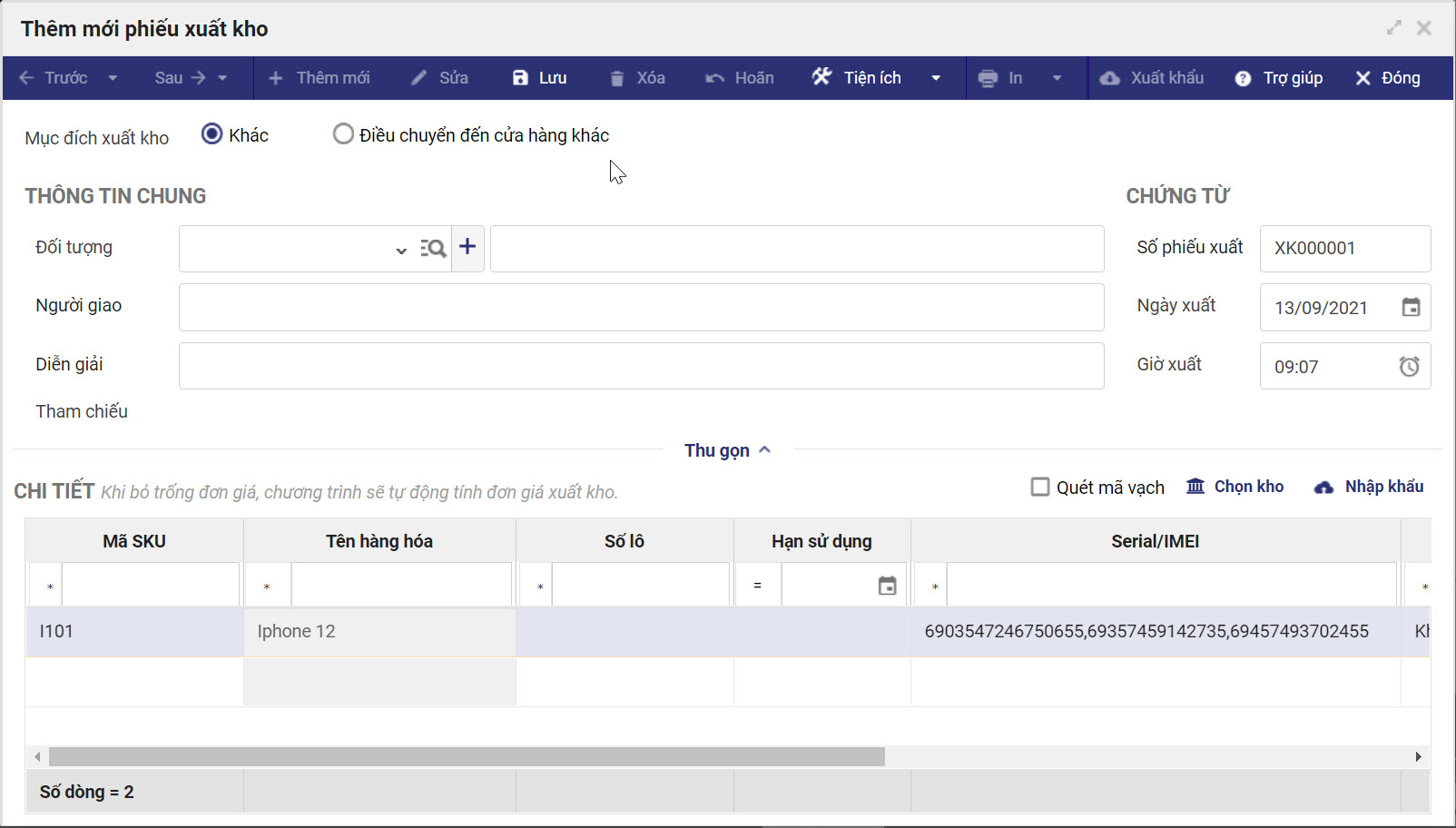
Task: Click the Xóa trash icon
Action: pyautogui.click(x=617, y=78)
